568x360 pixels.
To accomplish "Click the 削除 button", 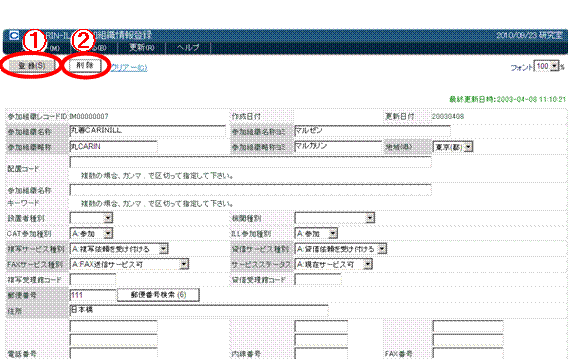I will (x=85, y=65).
